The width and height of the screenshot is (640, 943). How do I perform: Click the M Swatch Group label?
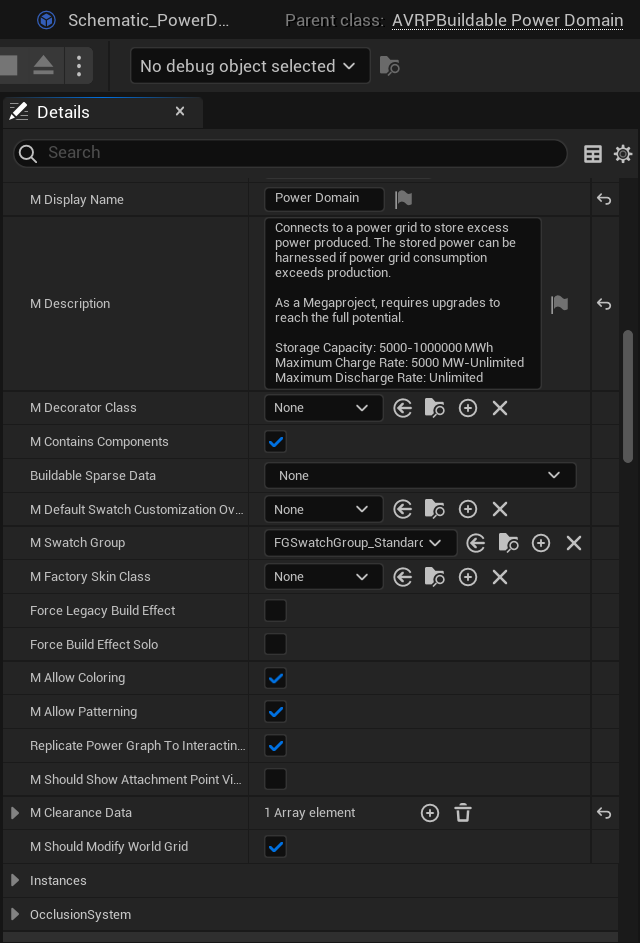[78, 543]
